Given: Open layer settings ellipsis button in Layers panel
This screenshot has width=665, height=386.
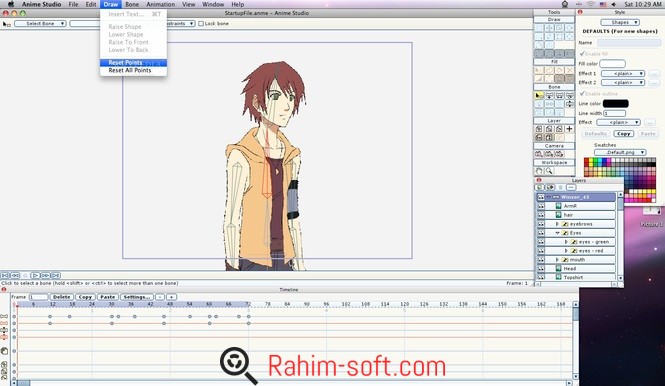Looking at the screenshot, I should pyautogui.click(x=571, y=187).
